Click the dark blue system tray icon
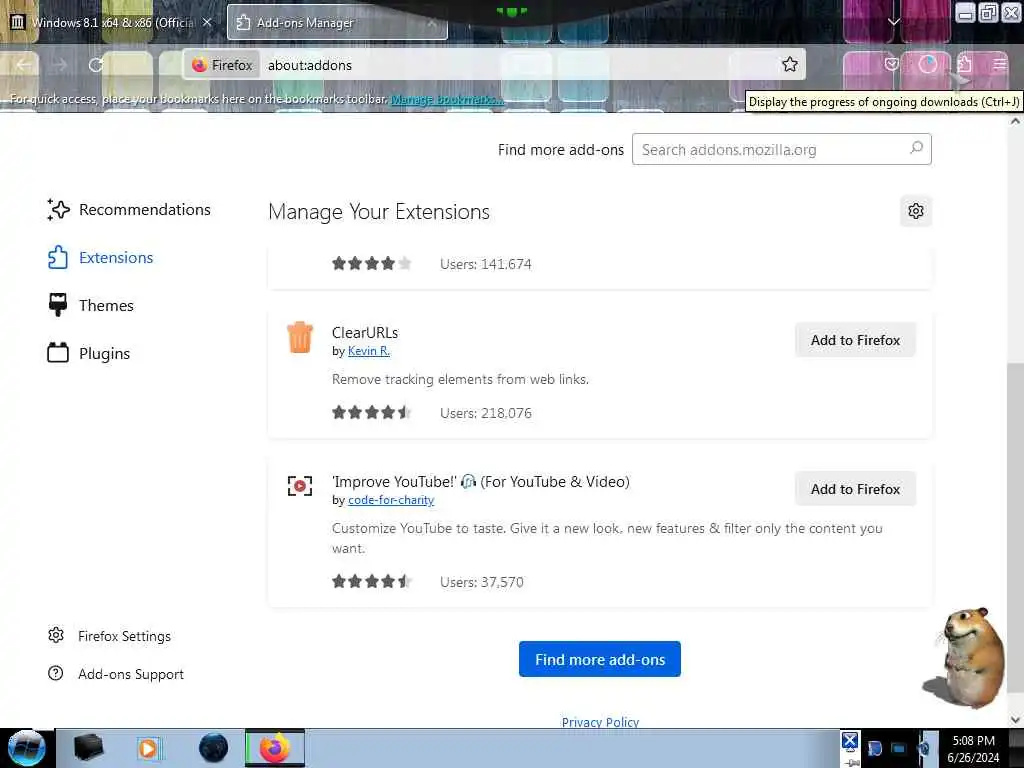 point(874,748)
